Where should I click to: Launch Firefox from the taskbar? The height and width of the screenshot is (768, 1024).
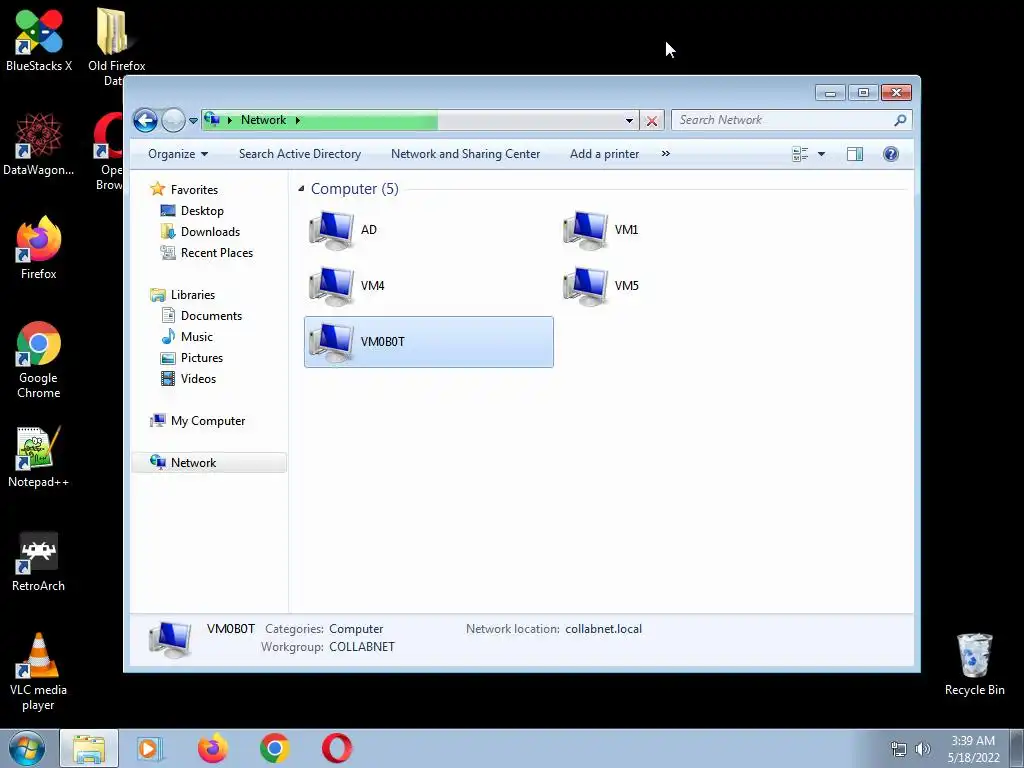(x=212, y=749)
